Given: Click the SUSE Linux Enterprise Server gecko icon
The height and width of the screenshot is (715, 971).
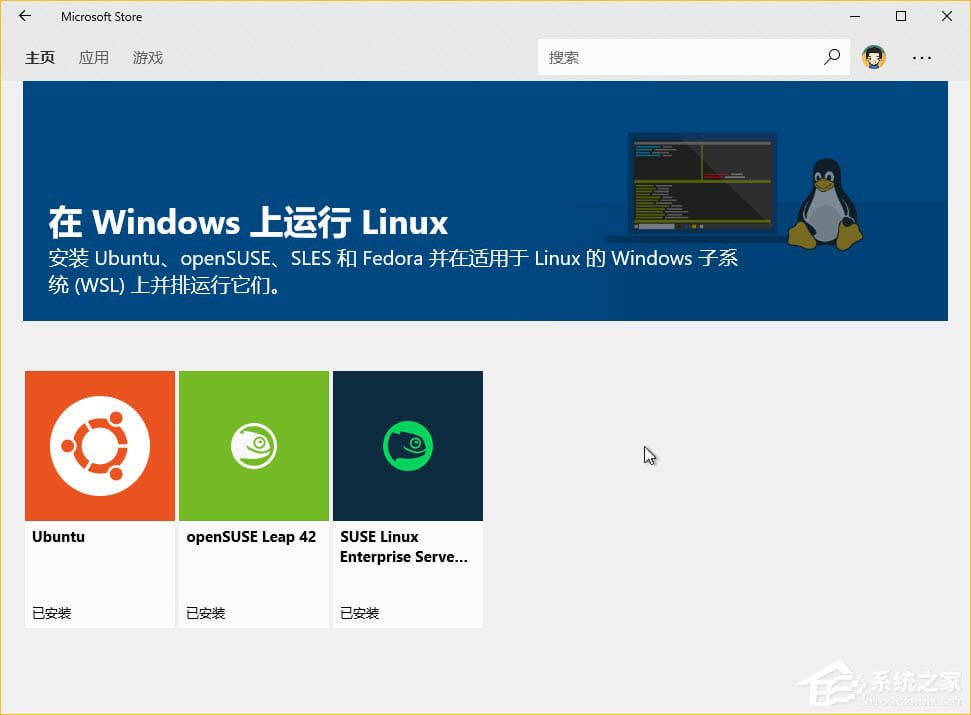Looking at the screenshot, I should coord(407,445).
